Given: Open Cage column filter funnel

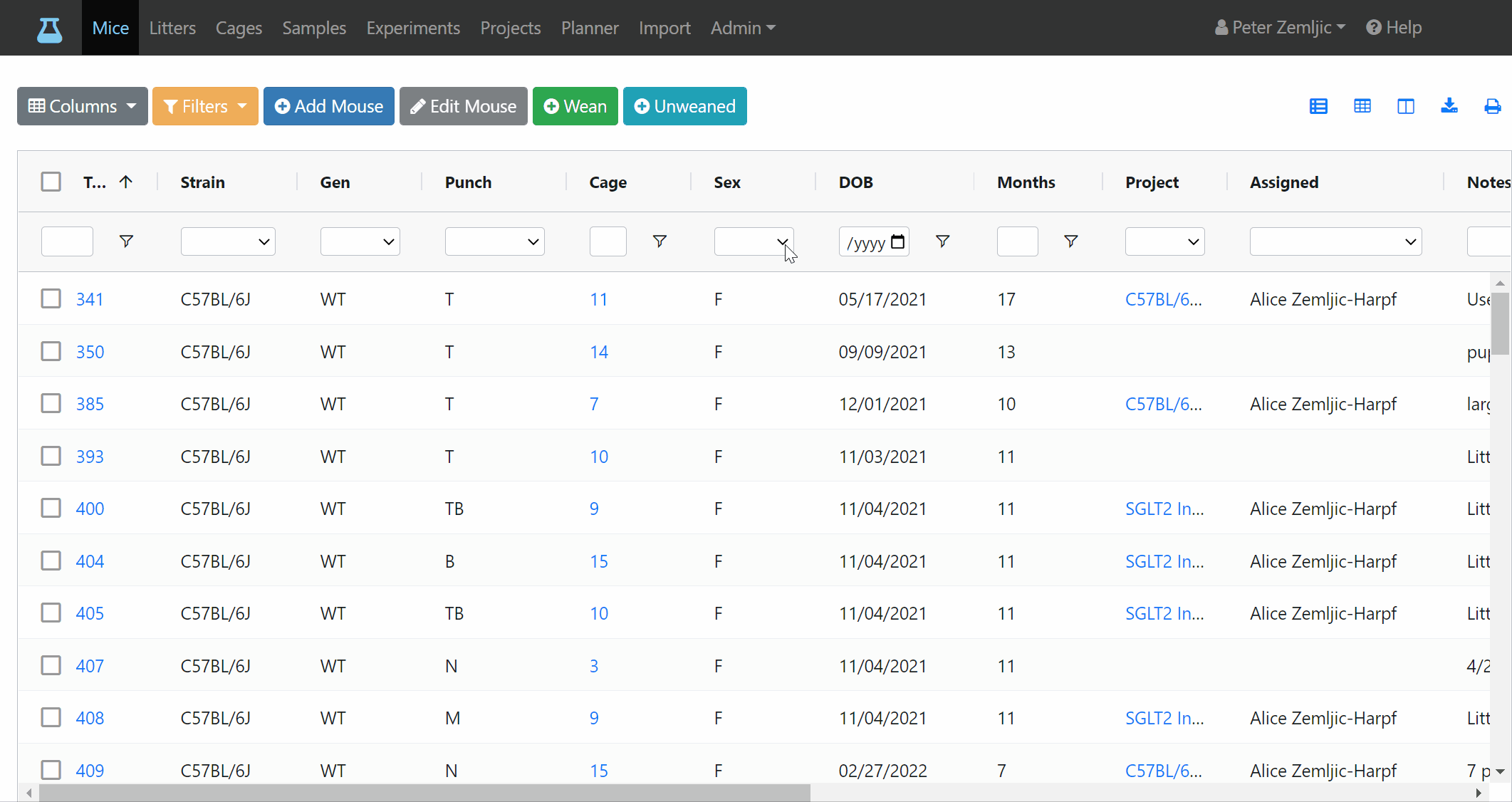Looking at the screenshot, I should coord(659,241).
